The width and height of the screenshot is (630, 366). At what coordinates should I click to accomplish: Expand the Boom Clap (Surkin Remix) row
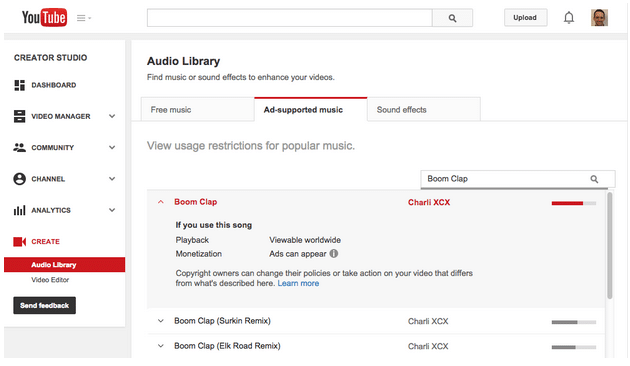(x=161, y=321)
